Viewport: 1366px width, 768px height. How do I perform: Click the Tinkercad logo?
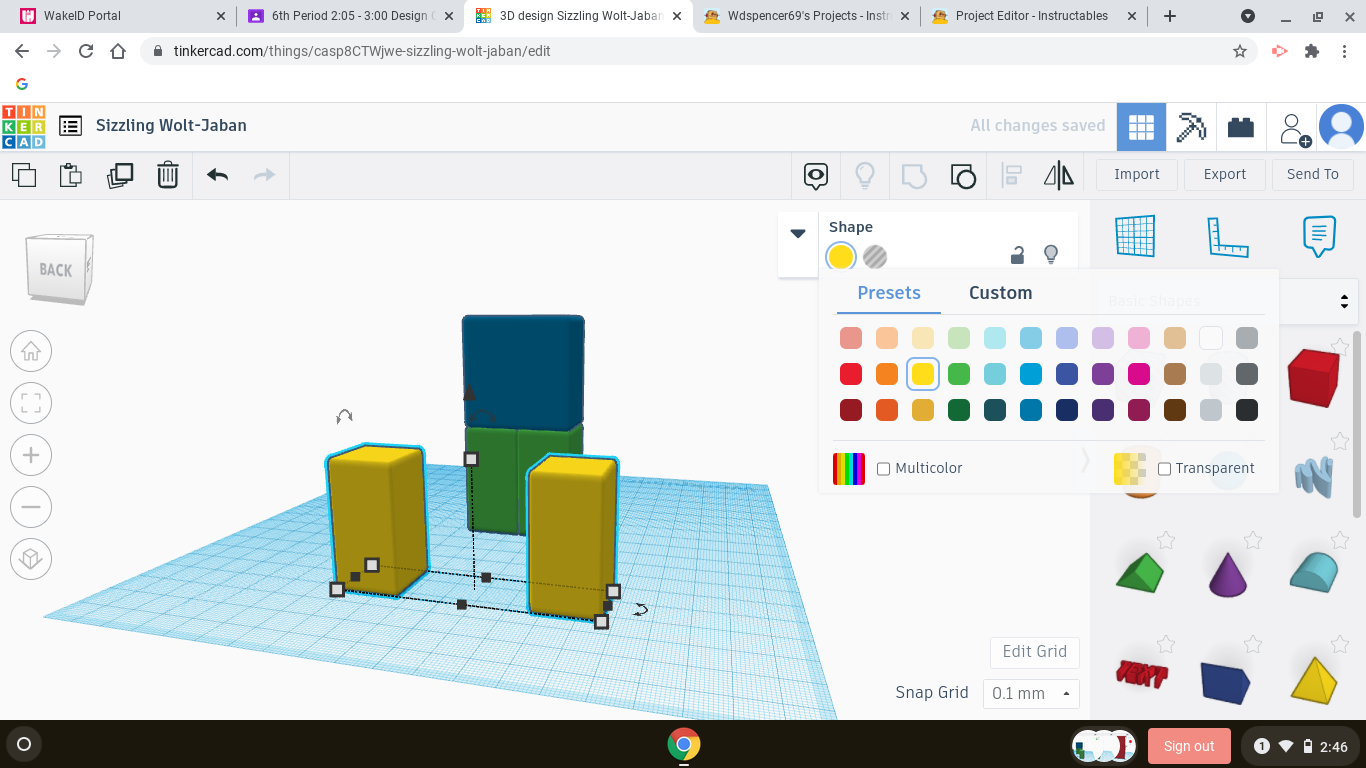pyautogui.click(x=23, y=126)
